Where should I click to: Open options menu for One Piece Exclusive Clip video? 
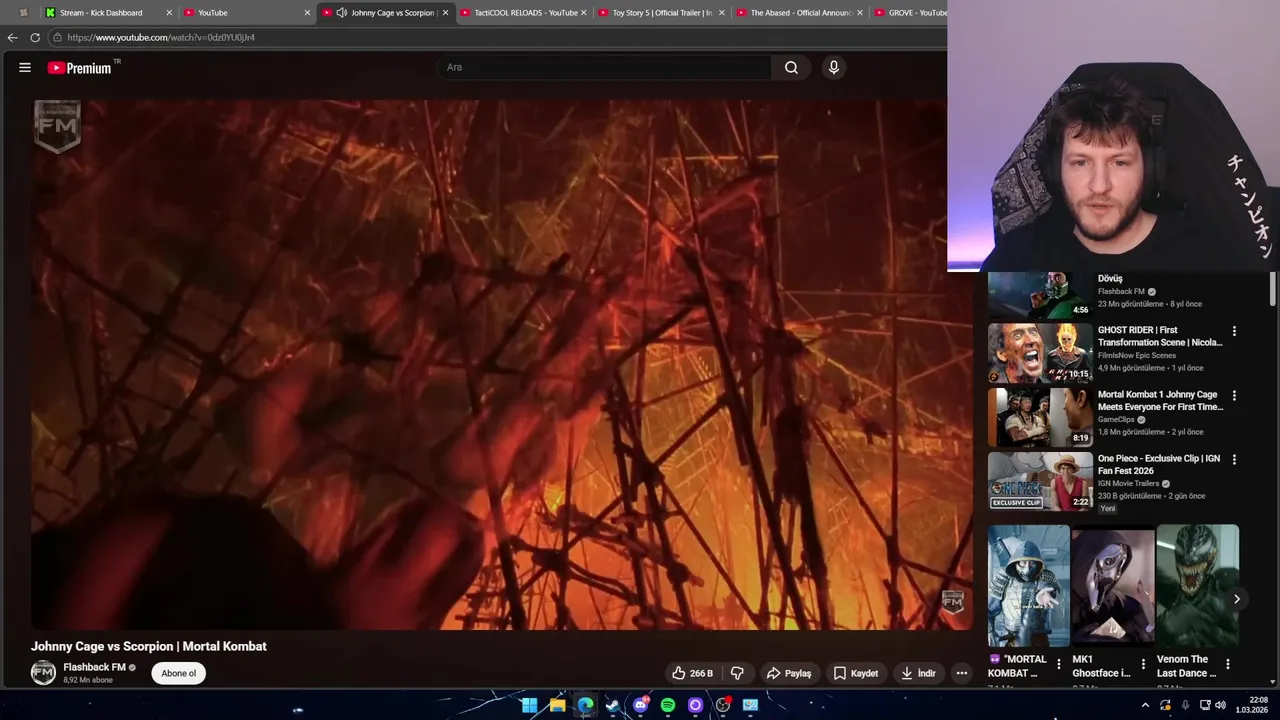[1234, 459]
